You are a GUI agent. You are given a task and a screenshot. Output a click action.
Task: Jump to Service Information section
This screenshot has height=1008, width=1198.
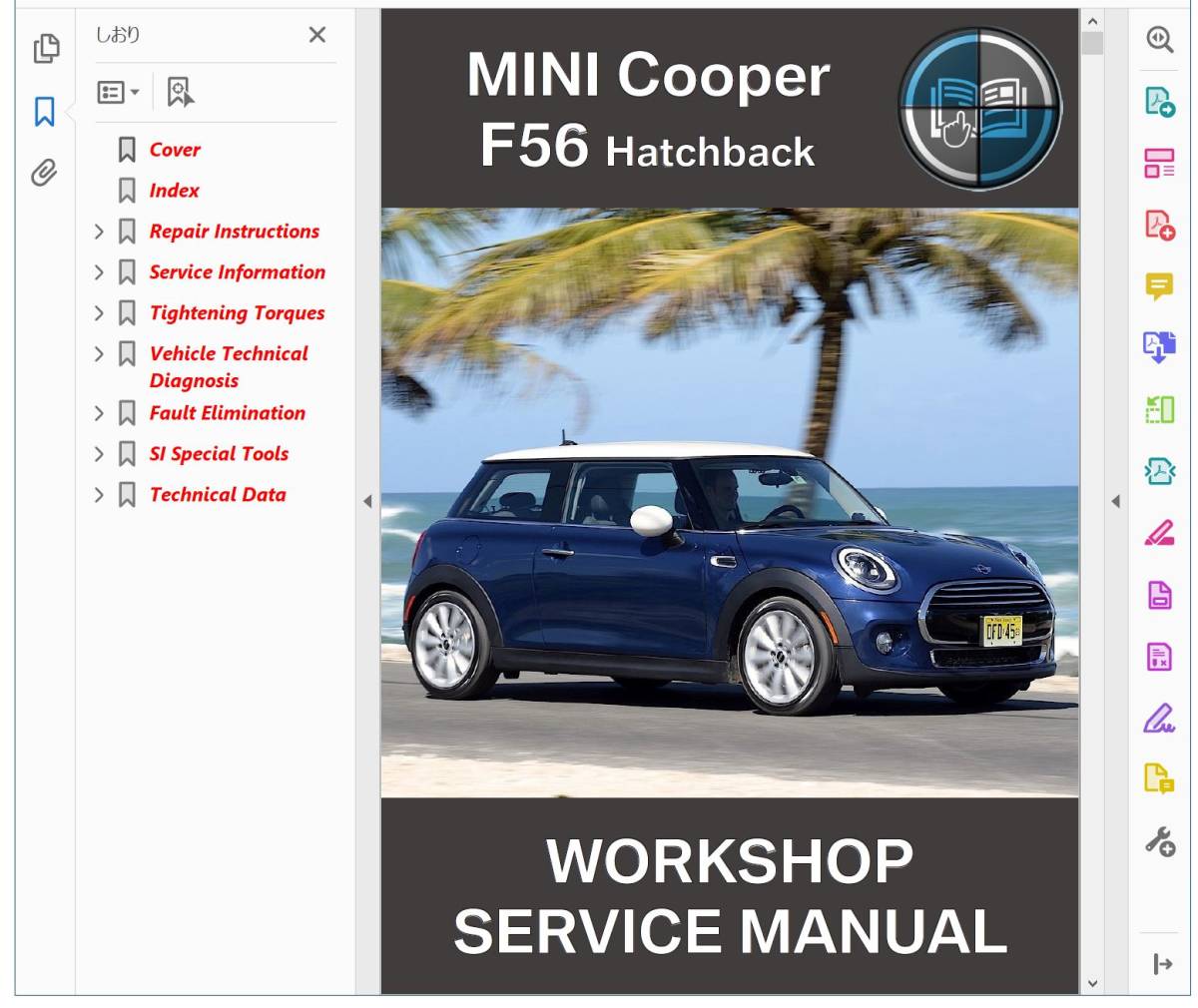238,272
